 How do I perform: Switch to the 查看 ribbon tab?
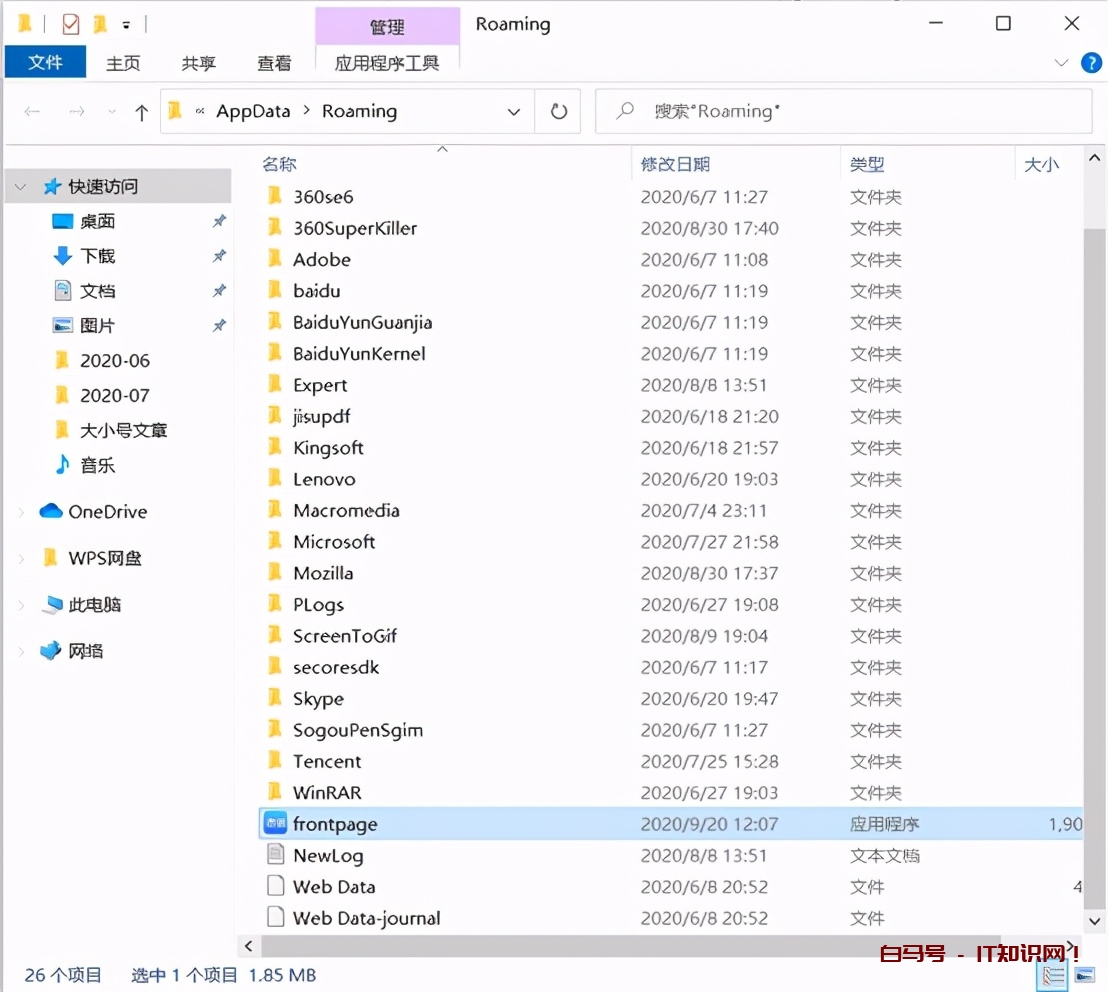(274, 62)
